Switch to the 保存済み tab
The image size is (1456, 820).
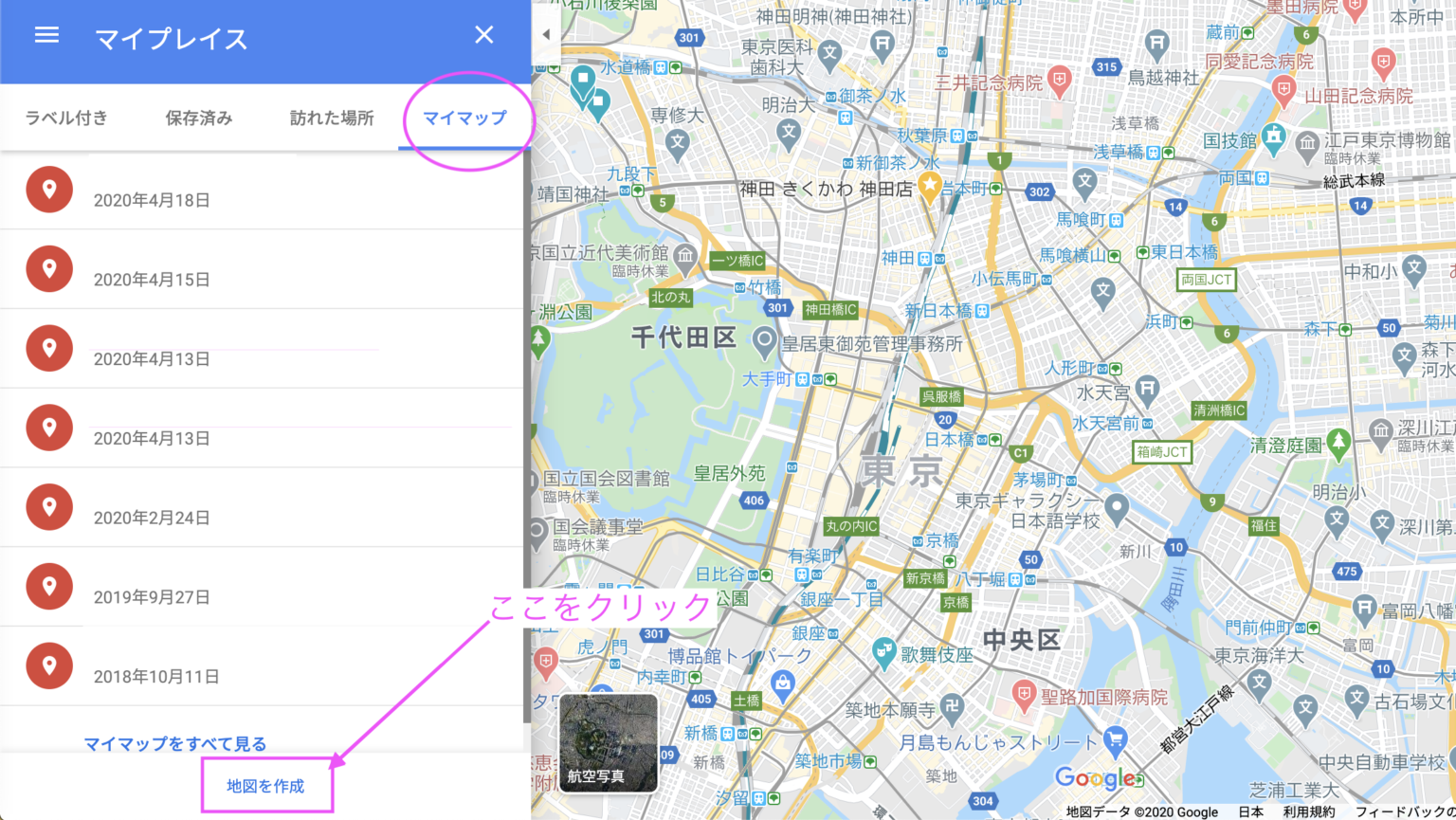[199, 118]
